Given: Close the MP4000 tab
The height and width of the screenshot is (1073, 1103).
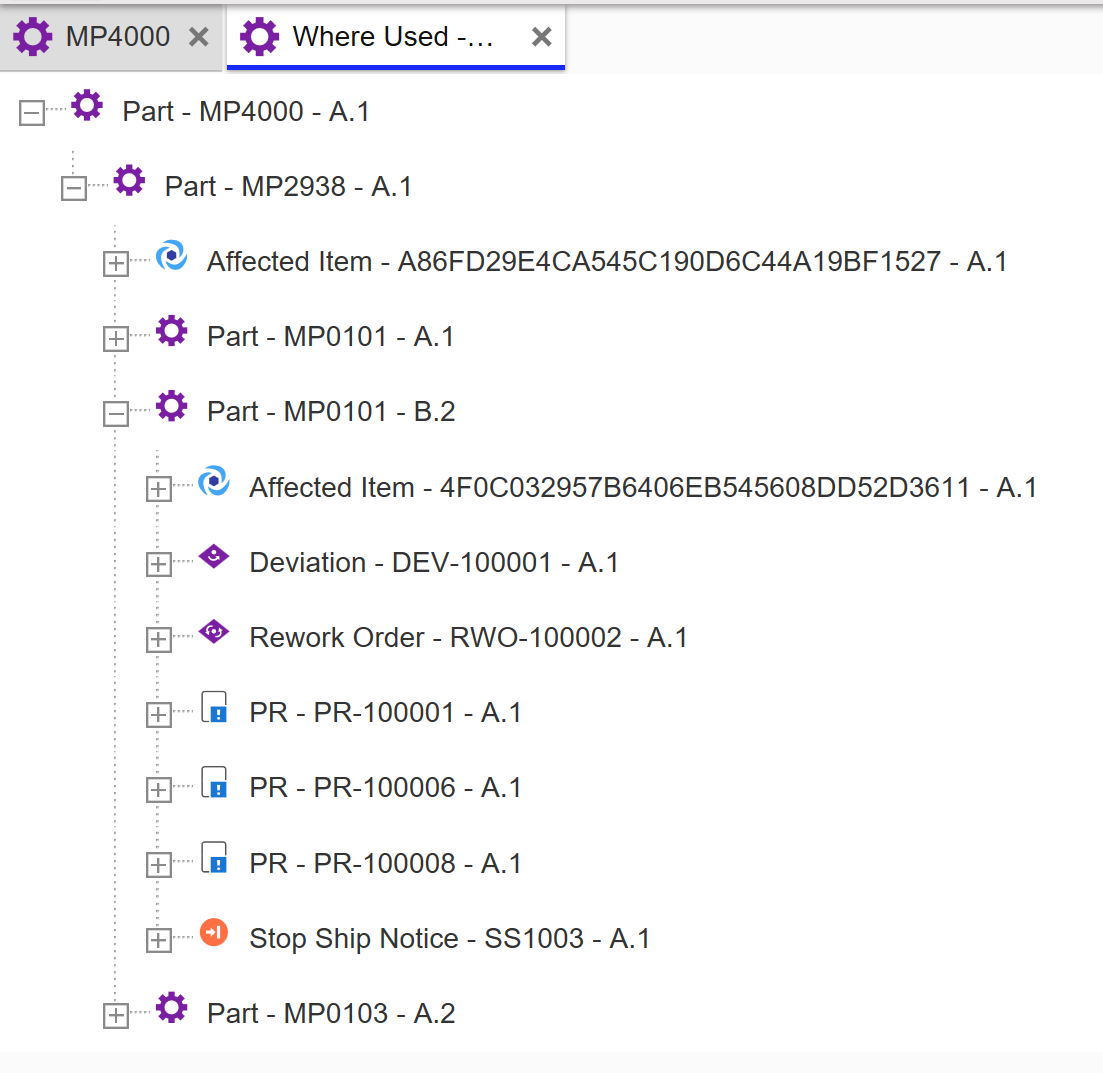Looking at the screenshot, I should pos(199,37).
